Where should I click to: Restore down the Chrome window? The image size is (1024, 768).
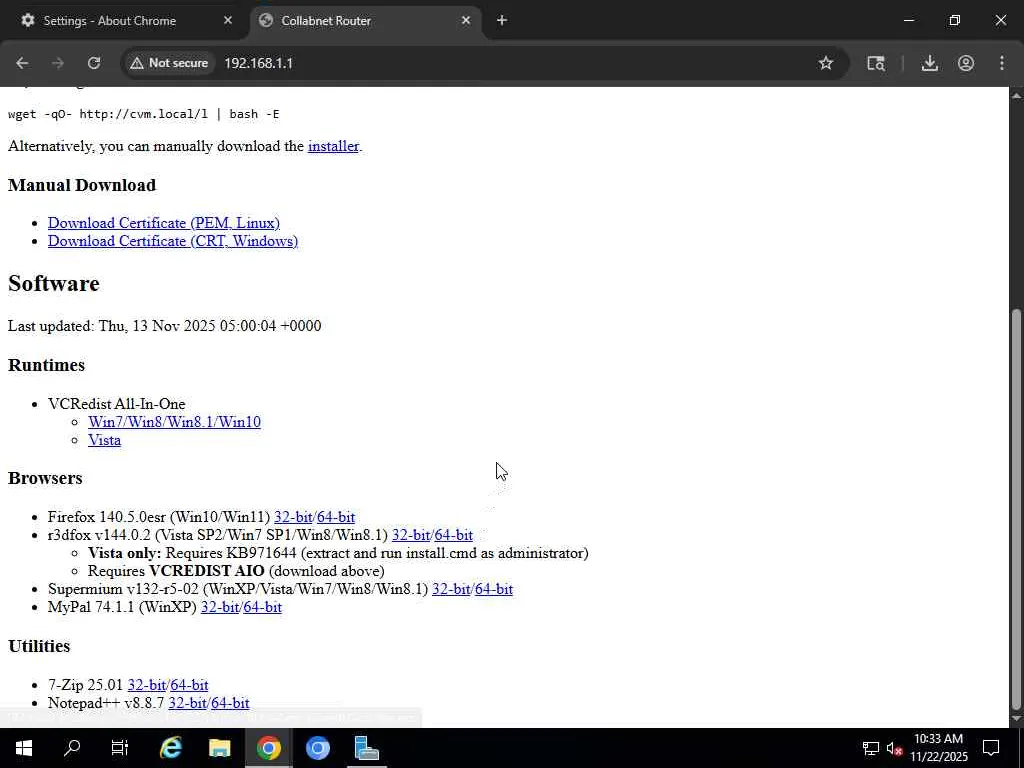955,20
